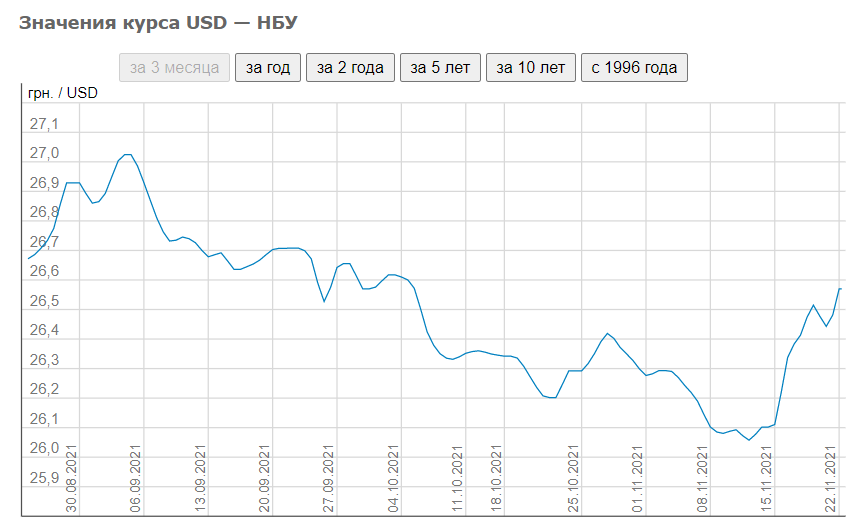
Task: Click the 26,5 y-axis tick label
Action: (x=44, y=301)
